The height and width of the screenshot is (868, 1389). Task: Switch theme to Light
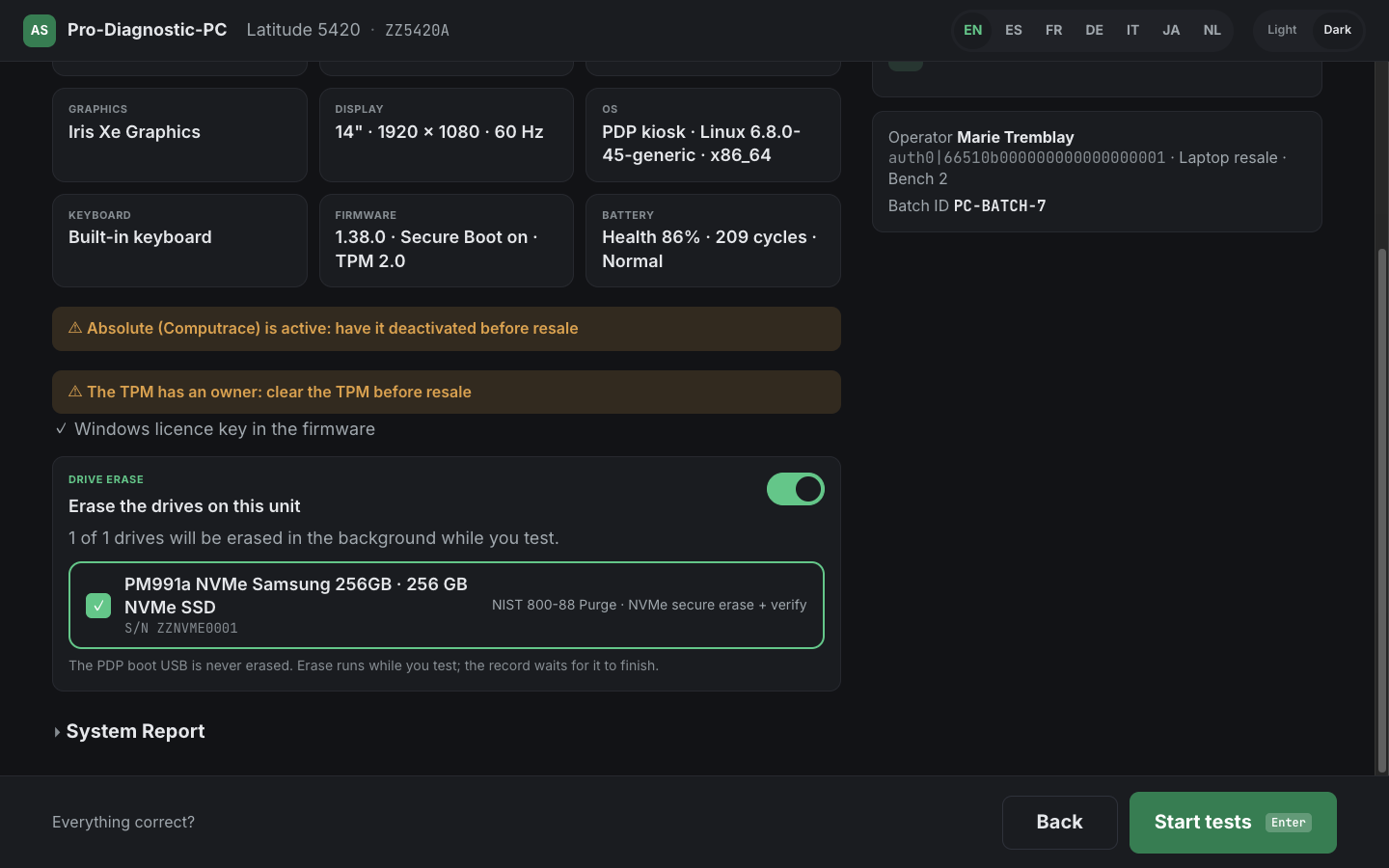(1282, 30)
